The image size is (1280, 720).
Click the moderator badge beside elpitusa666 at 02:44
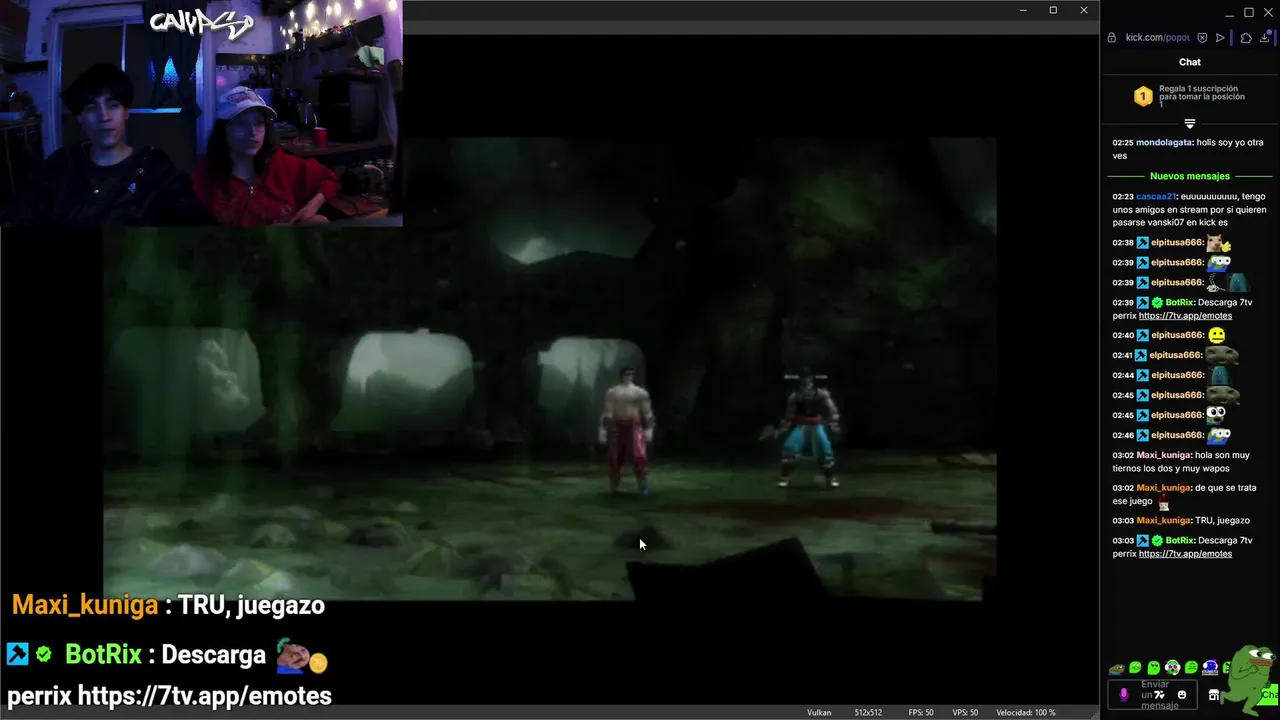(1142, 375)
